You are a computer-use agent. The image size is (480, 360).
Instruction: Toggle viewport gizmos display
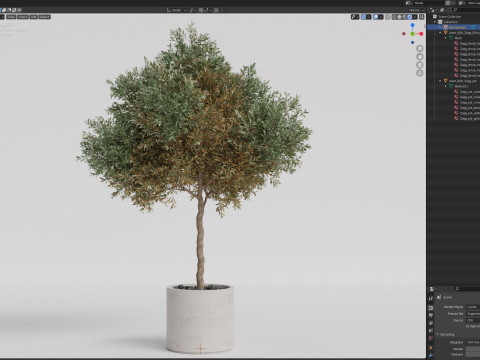[x=363, y=17]
